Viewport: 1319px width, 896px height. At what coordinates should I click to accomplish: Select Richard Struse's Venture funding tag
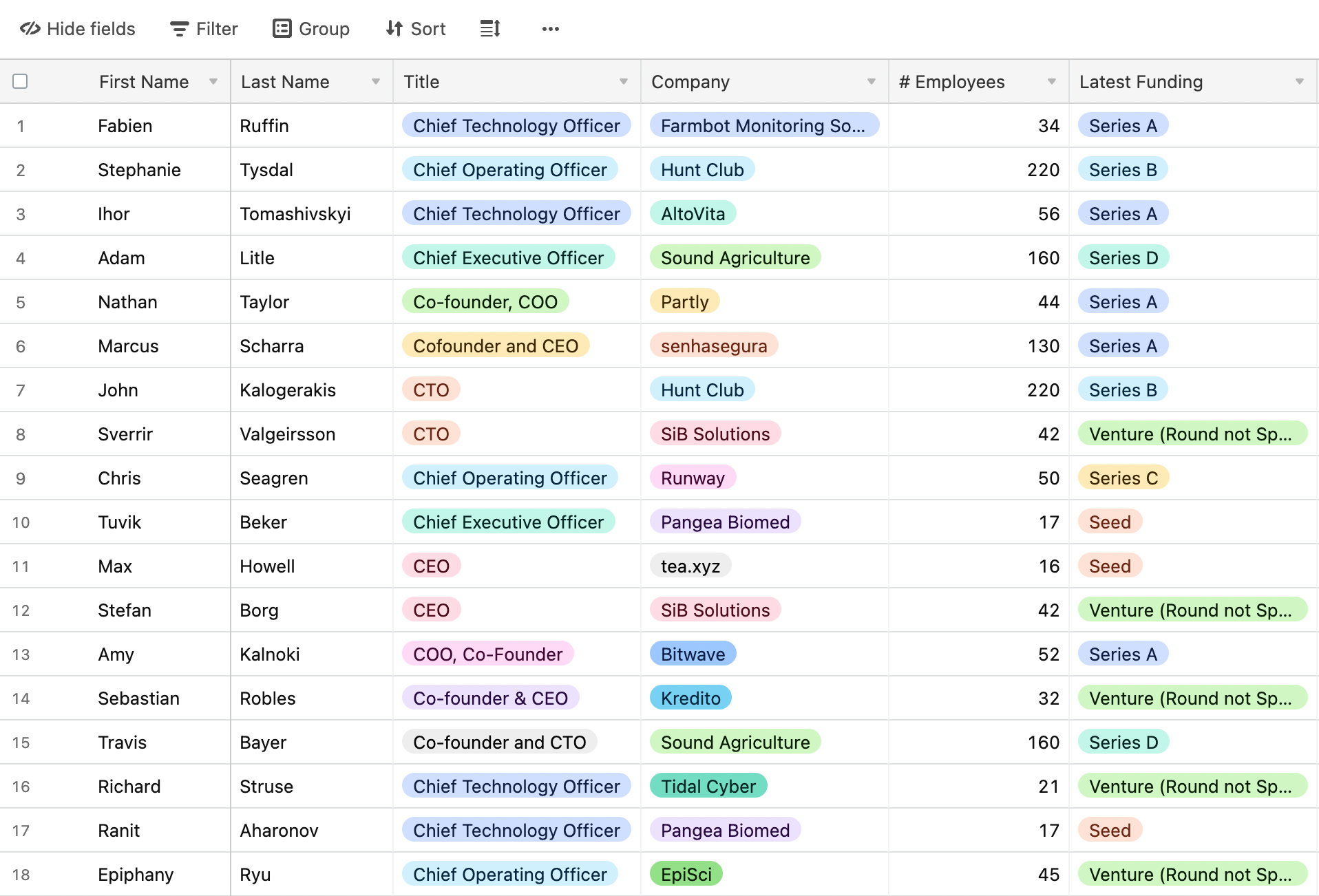tap(1192, 787)
